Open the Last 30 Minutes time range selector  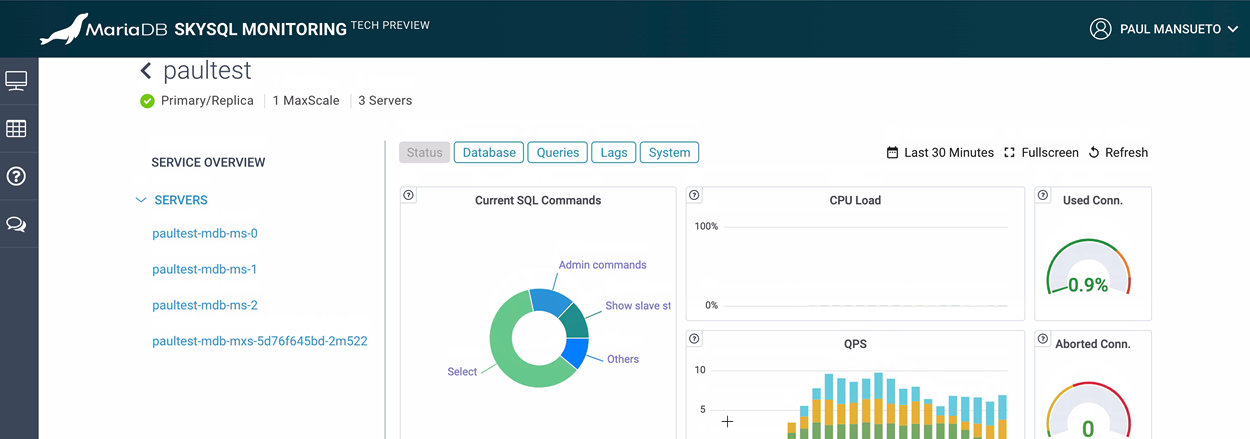[940, 153]
